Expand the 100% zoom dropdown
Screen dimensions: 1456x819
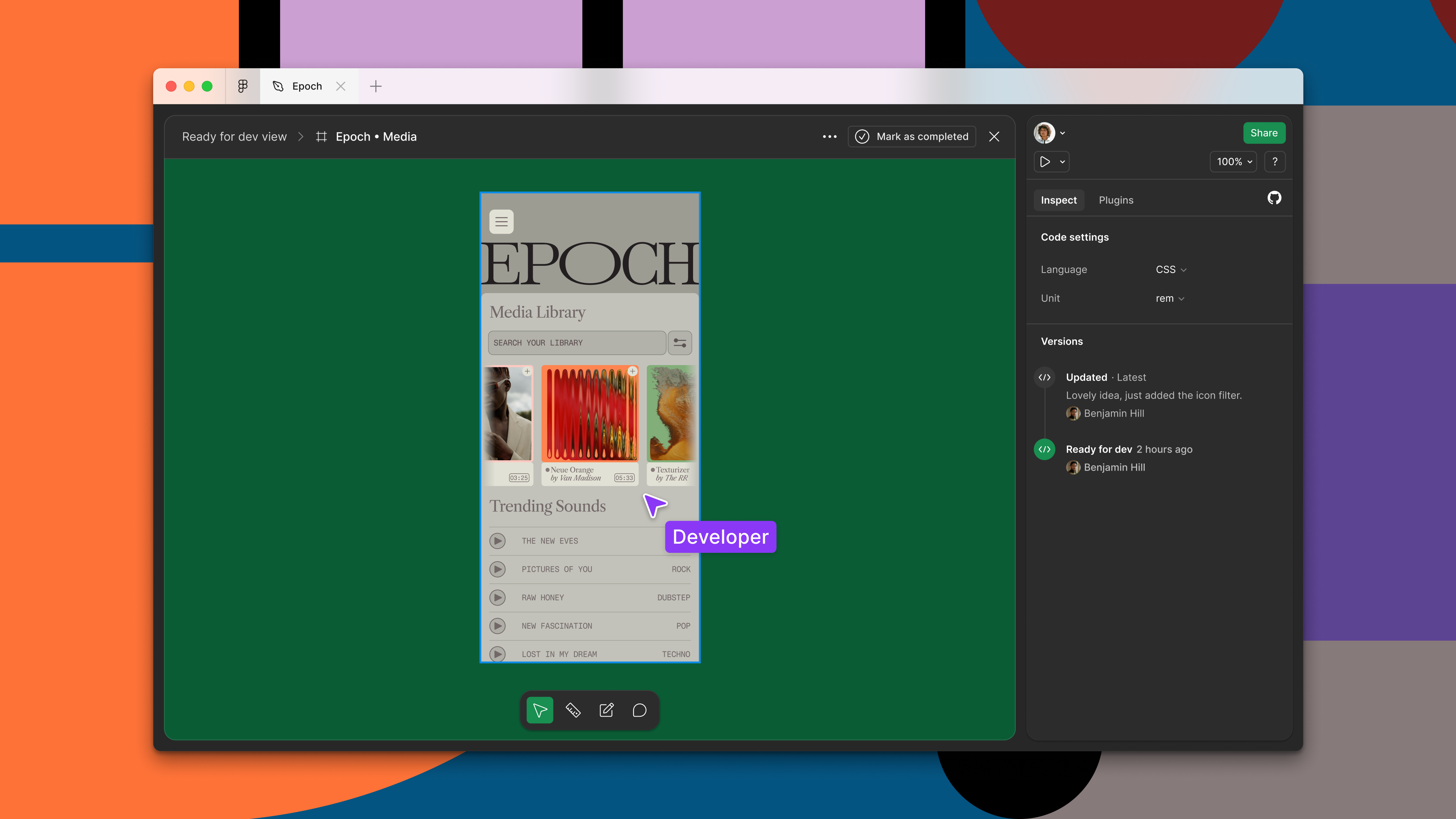1233,162
